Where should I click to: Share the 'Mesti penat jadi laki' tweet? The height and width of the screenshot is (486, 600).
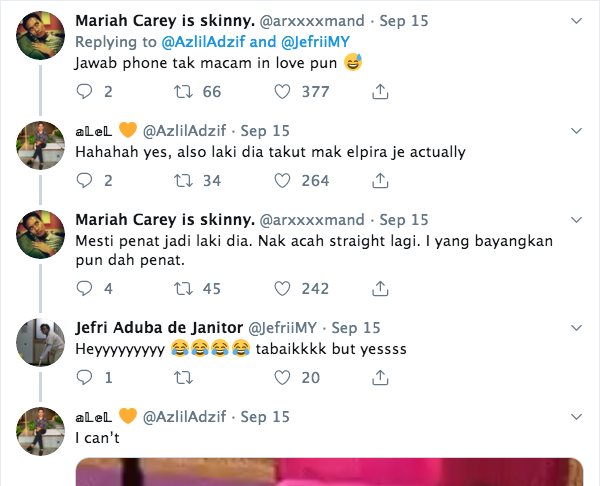[380, 289]
